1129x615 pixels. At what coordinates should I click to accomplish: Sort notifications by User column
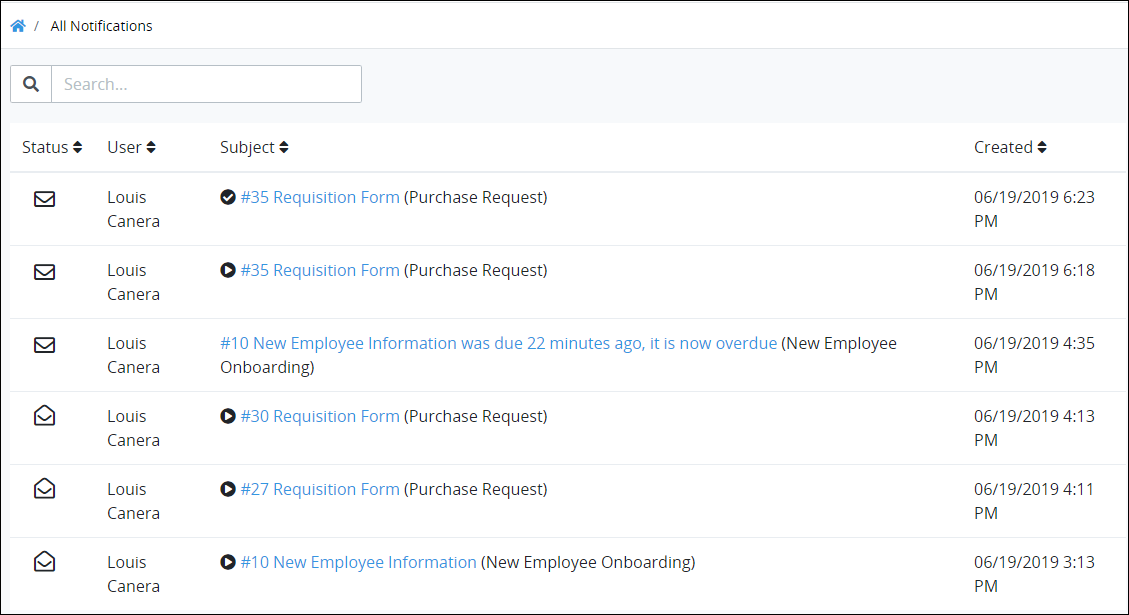131,147
